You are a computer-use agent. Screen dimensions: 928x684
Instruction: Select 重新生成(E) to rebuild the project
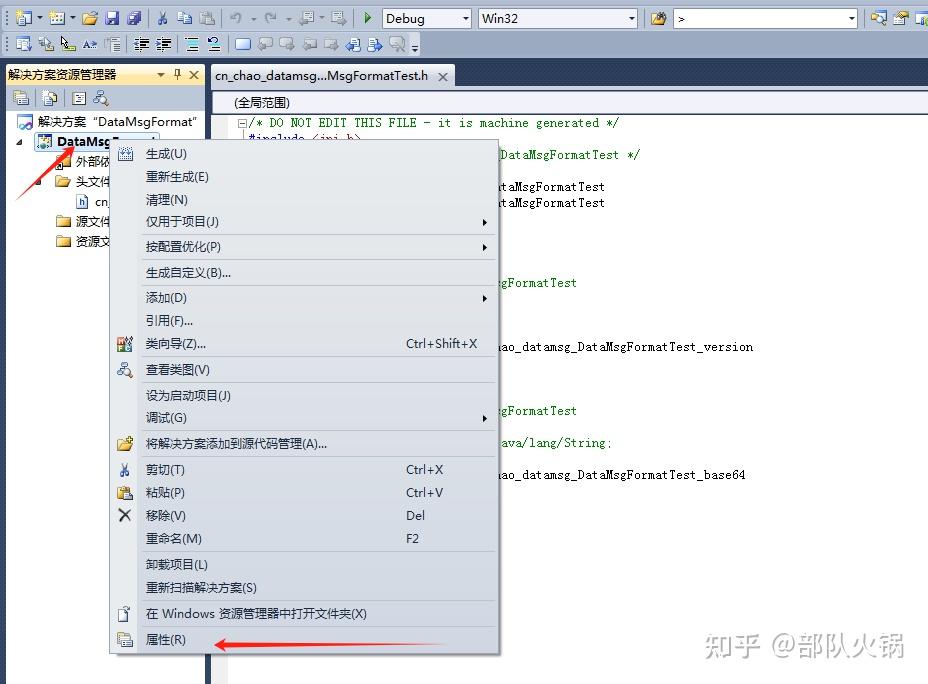tap(178, 174)
